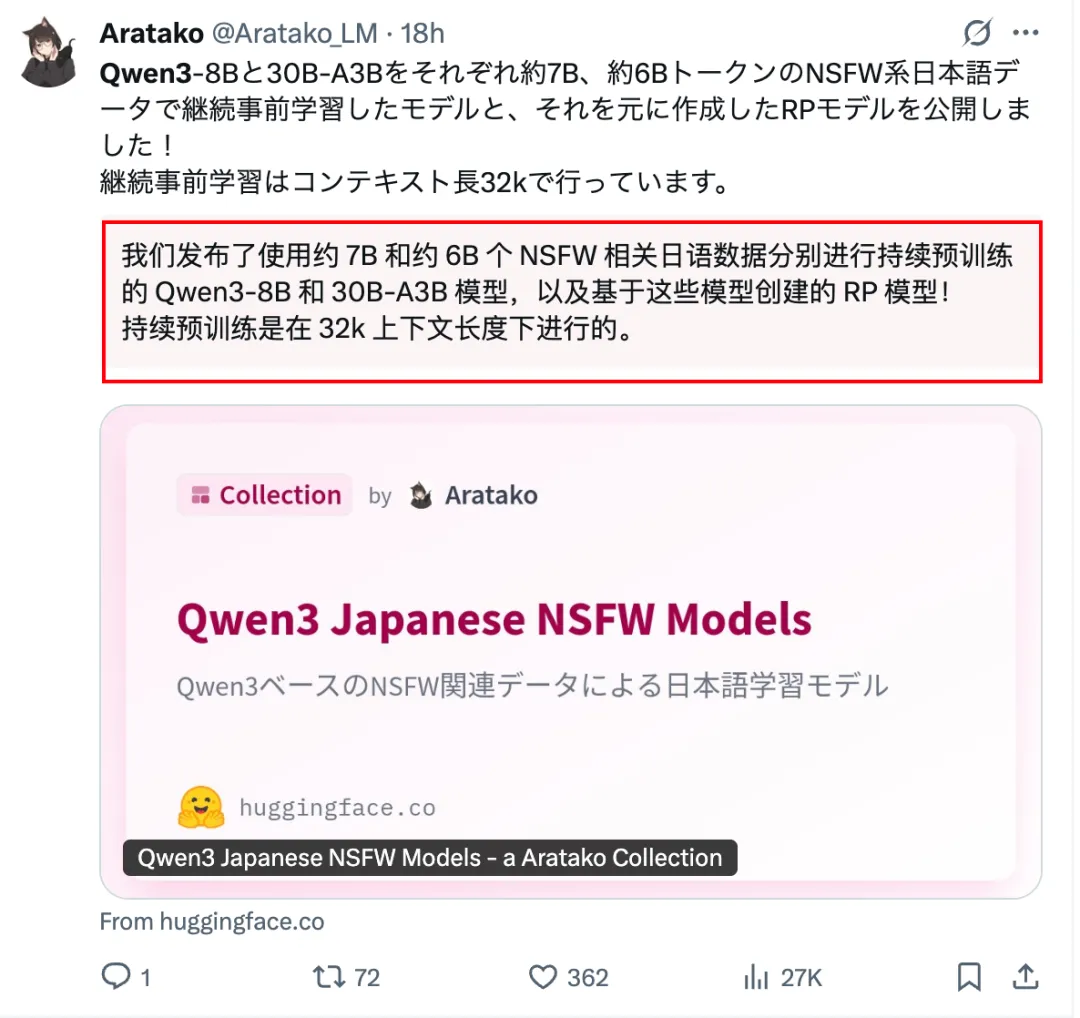
Task: Open the @Aratako_LM handle link
Action: pos(294,33)
